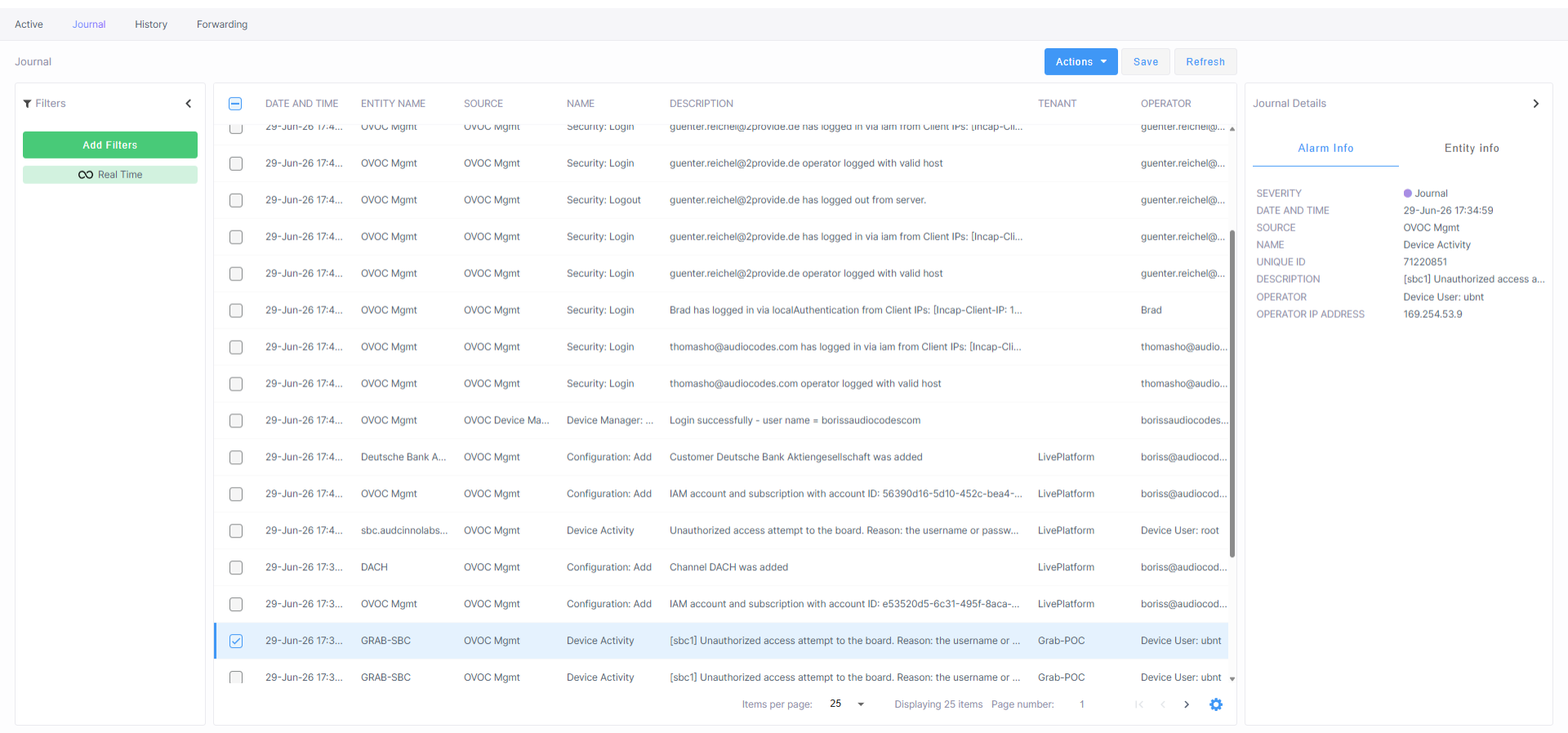Toggle the select-all header checkbox
The width and height of the screenshot is (1568, 733).
tap(235, 104)
